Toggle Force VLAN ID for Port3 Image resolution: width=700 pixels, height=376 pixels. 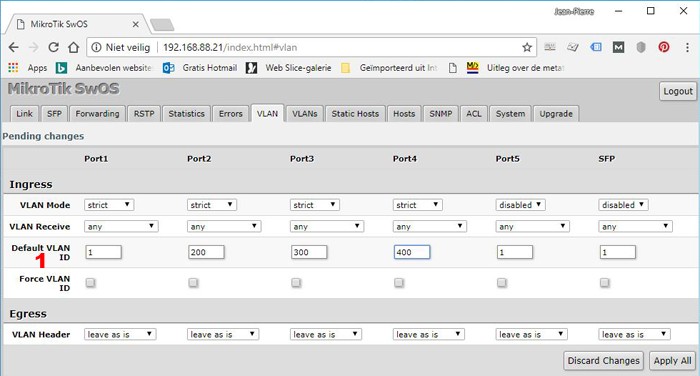point(296,283)
